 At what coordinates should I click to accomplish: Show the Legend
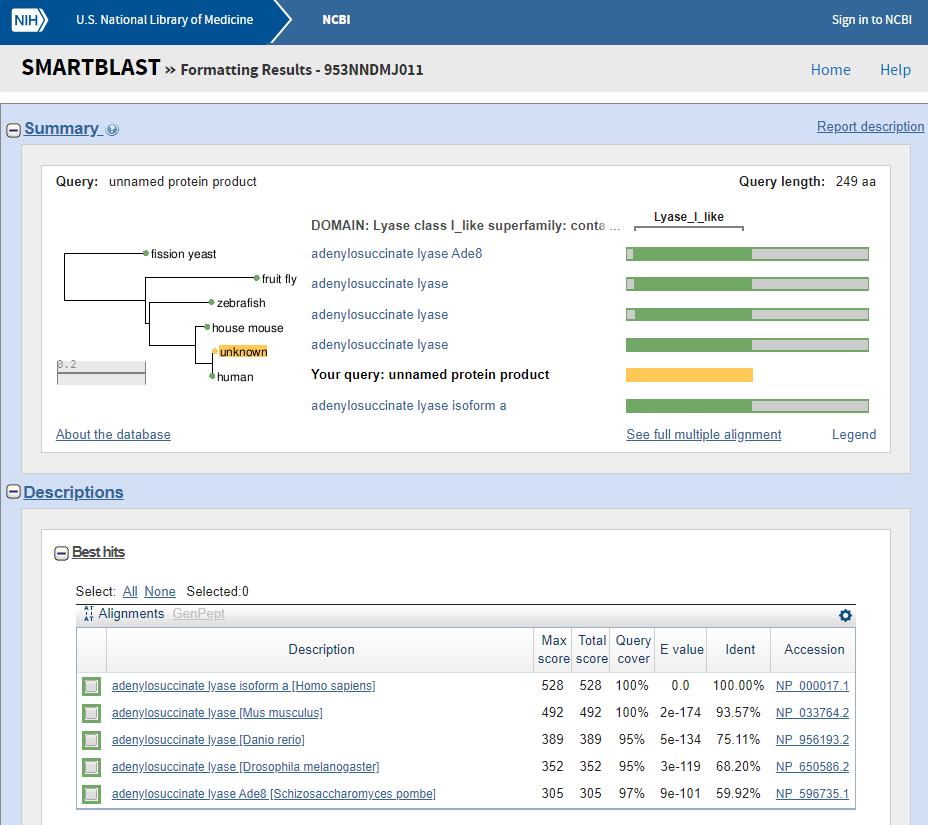pos(853,434)
